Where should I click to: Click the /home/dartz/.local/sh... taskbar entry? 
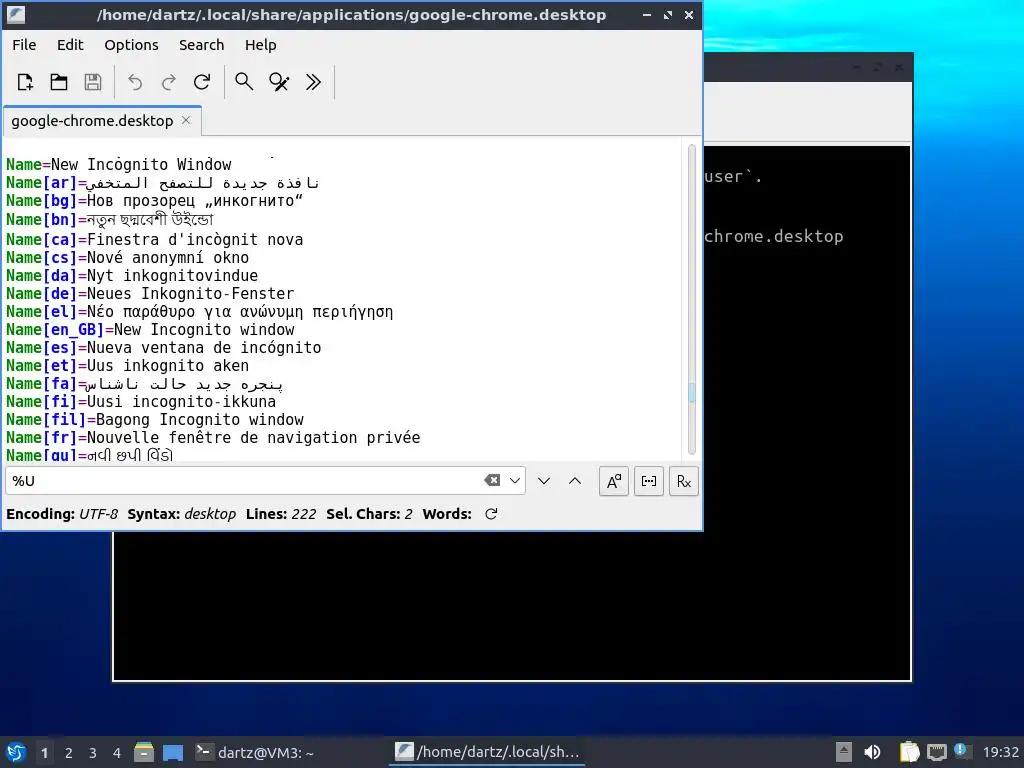[x=487, y=752]
